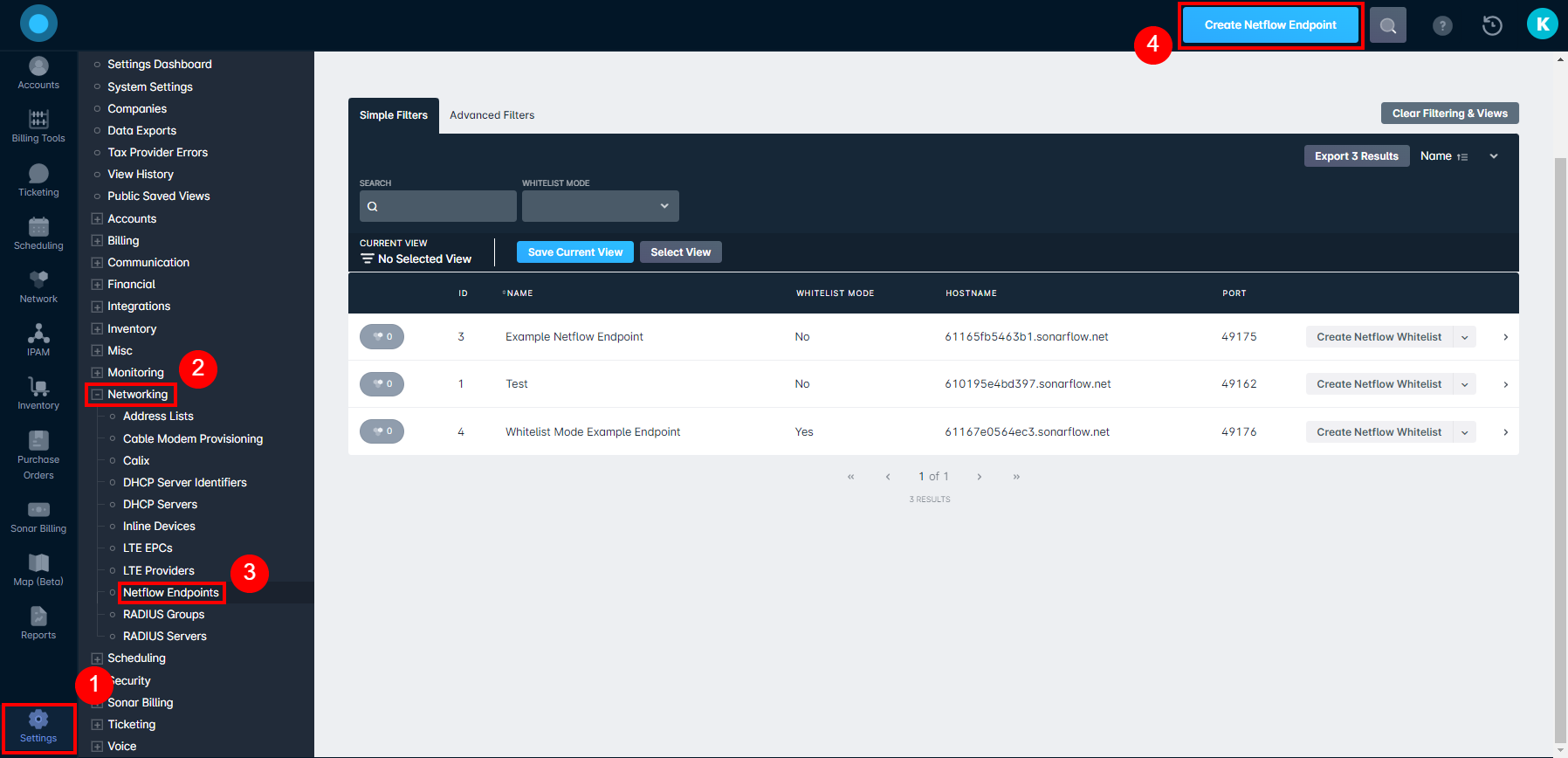Expand the Monitoring tree node
Image resolution: width=1568 pixels, height=758 pixels.
point(97,373)
